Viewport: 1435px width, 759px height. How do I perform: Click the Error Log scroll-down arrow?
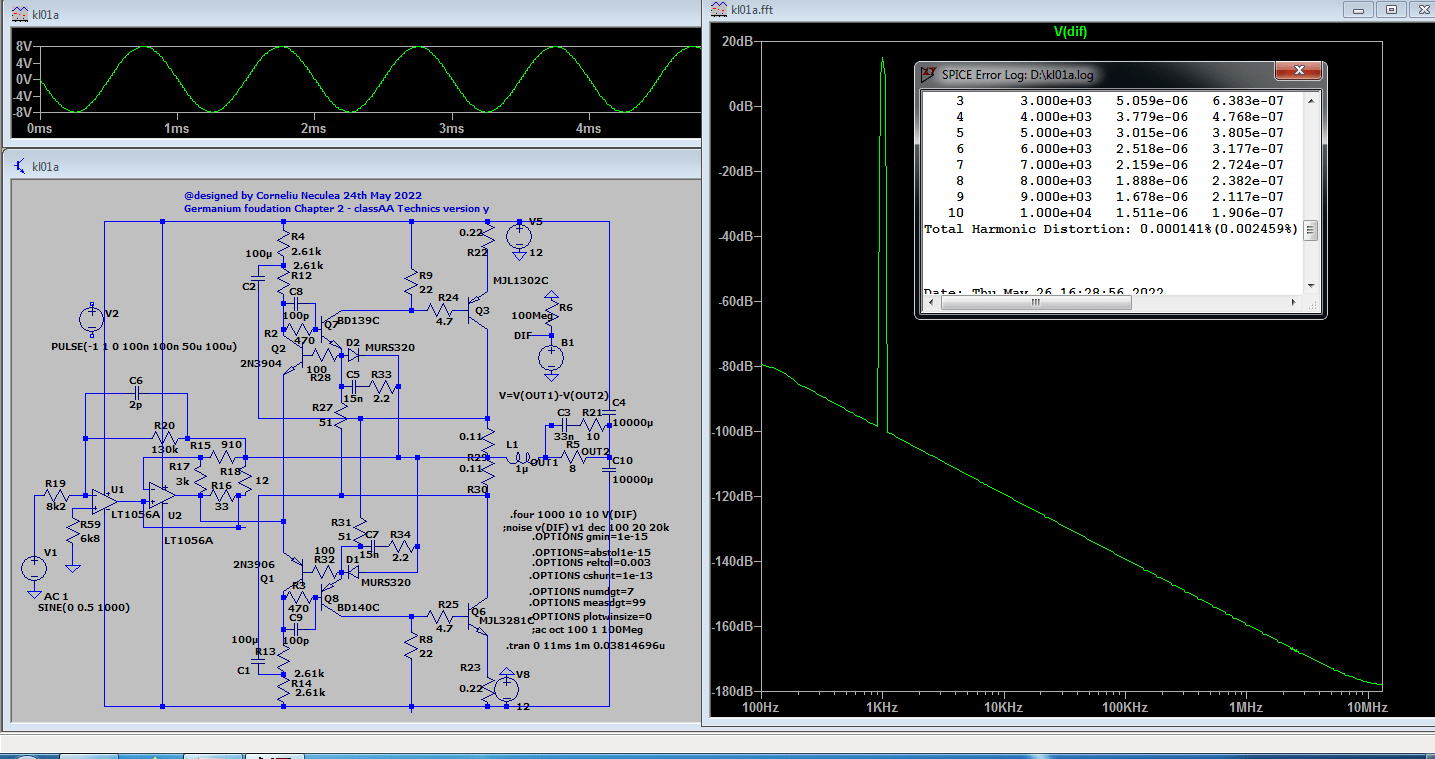pyautogui.click(x=1311, y=285)
